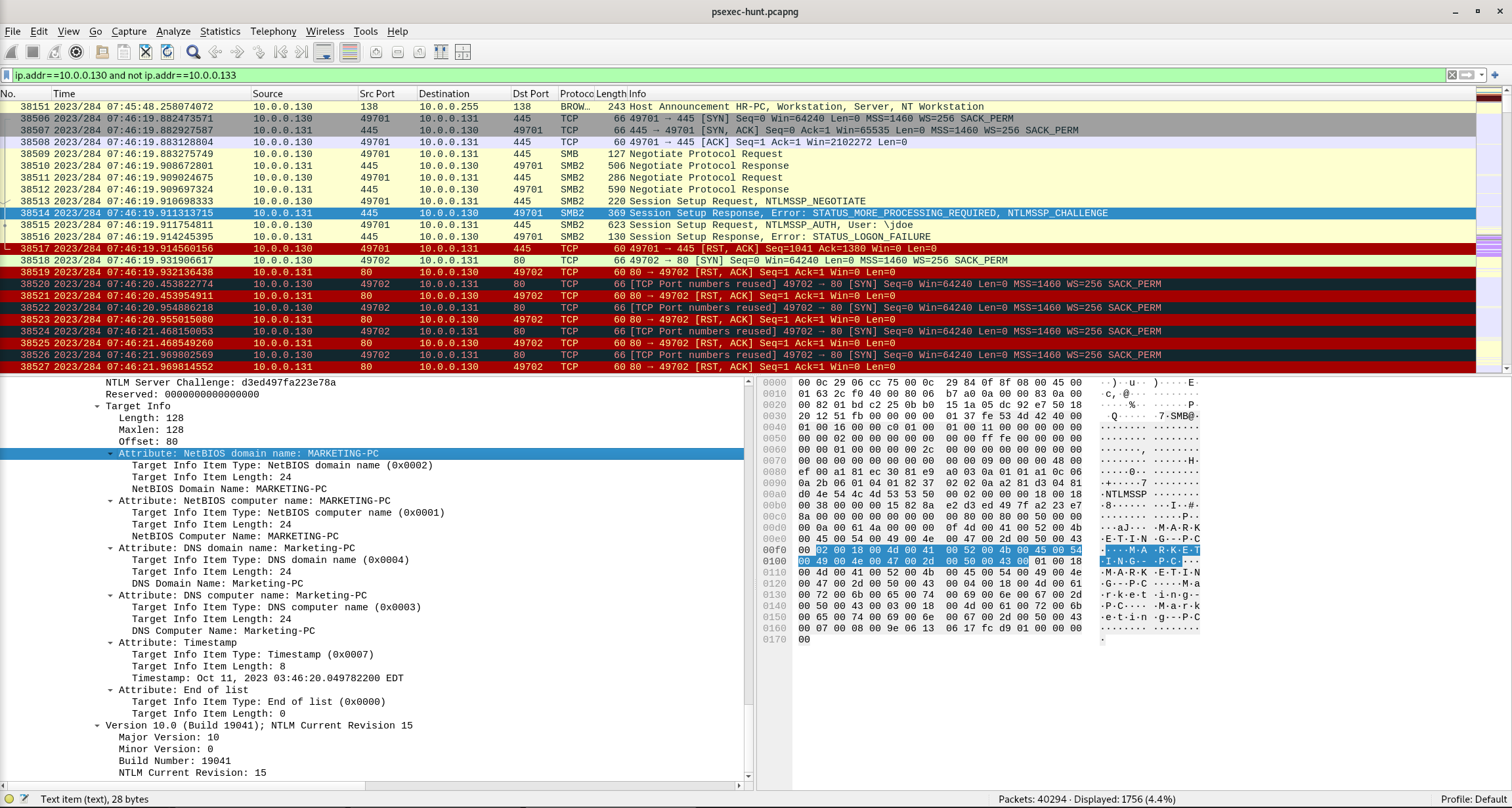Open recent display filters dropdown
Viewport: 1512px width, 808px height.
pyautogui.click(x=1482, y=76)
